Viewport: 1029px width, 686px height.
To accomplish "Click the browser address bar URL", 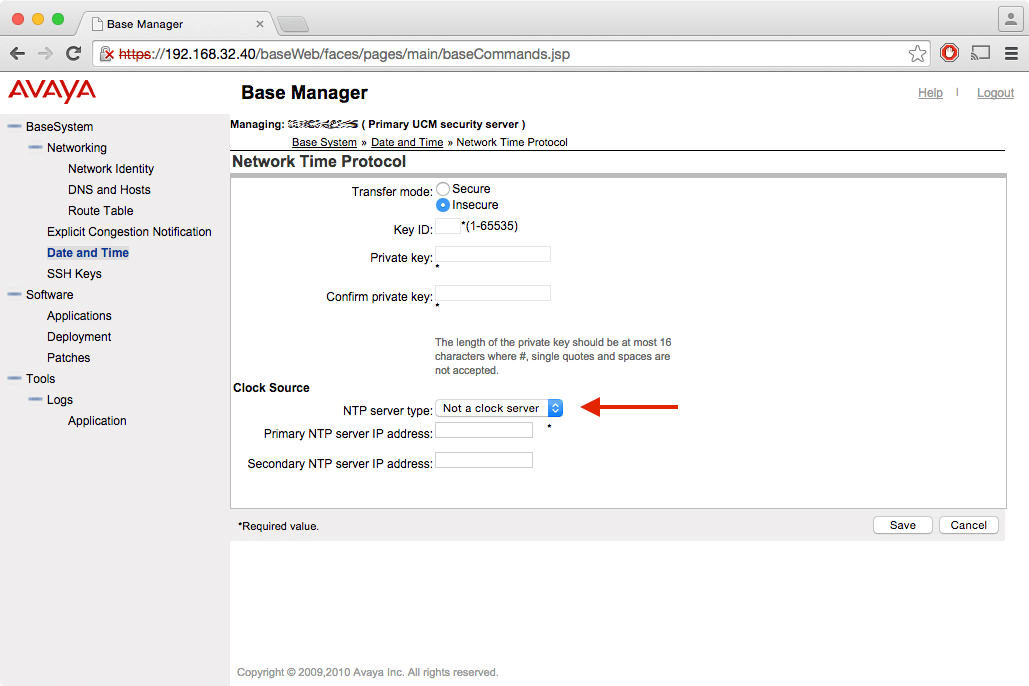I will 345,54.
